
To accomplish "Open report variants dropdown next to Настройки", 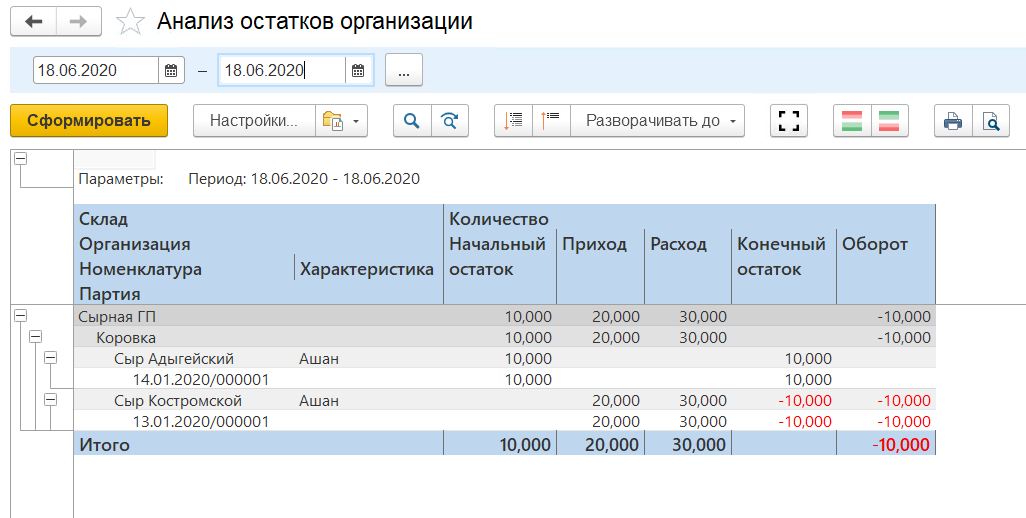I will coord(341,121).
